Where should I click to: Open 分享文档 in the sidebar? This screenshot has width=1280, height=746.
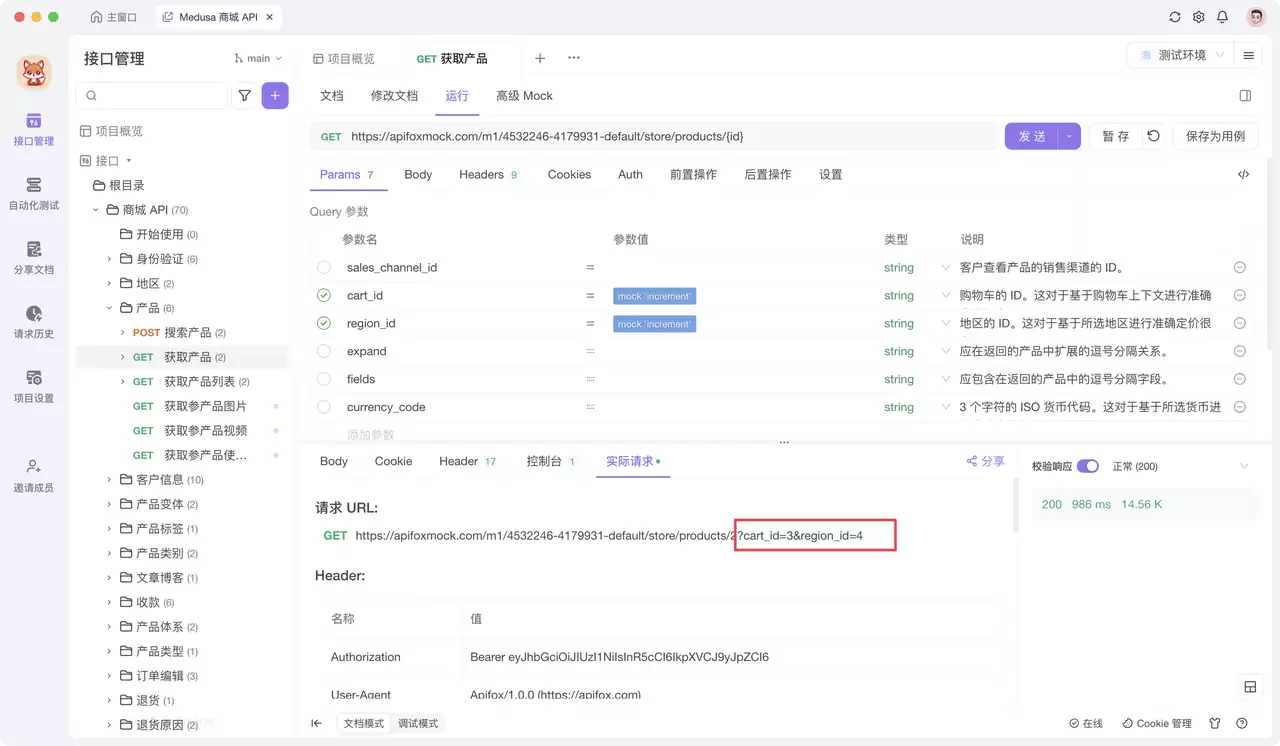click(34, 257)
